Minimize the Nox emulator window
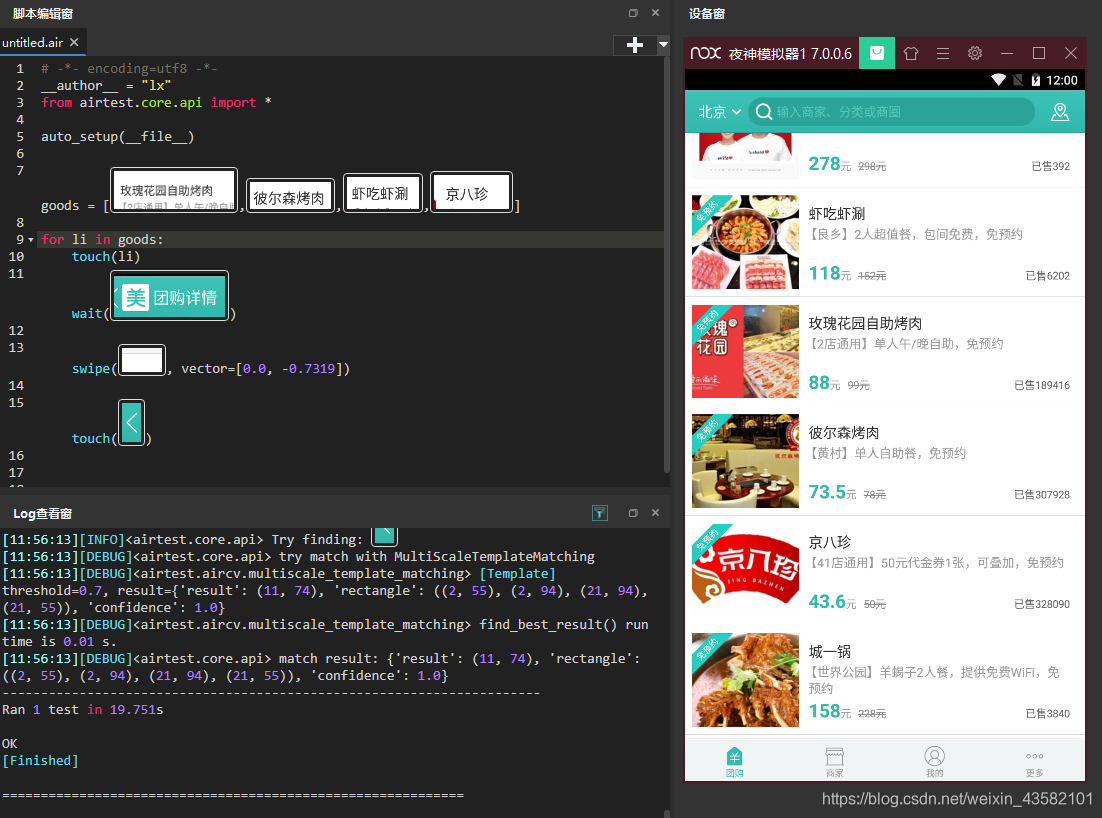The width and height of the screenshot is (1102, 818). pyautogui.click(x=1006, y=53)
